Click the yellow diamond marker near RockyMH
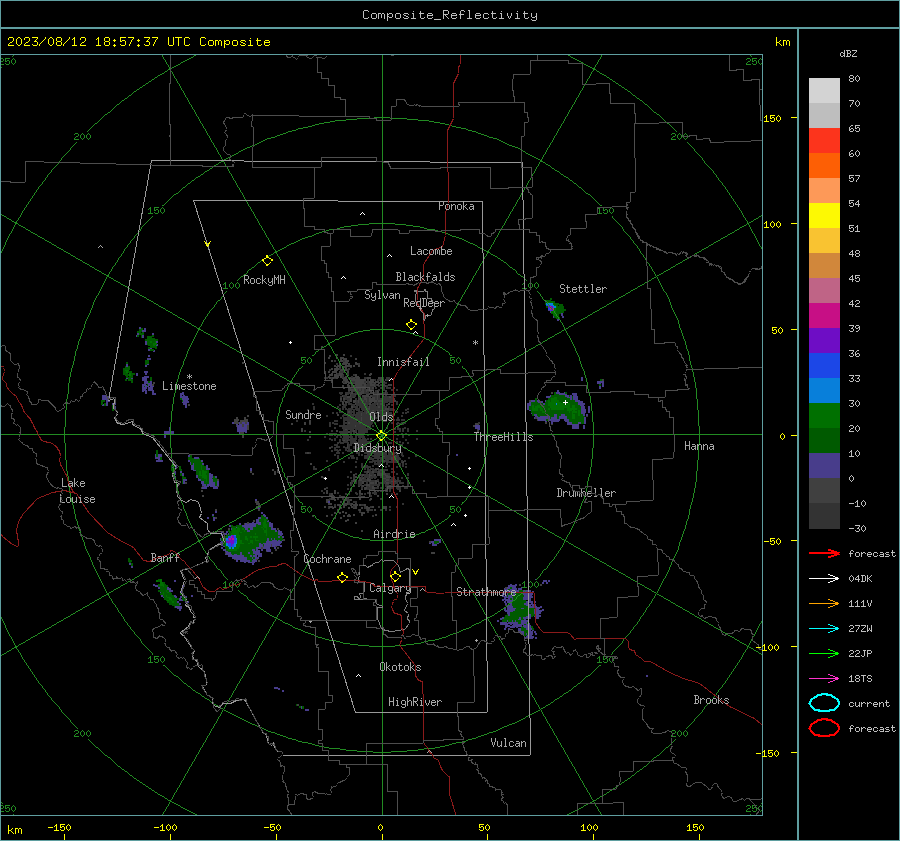 tap(267, 261)
